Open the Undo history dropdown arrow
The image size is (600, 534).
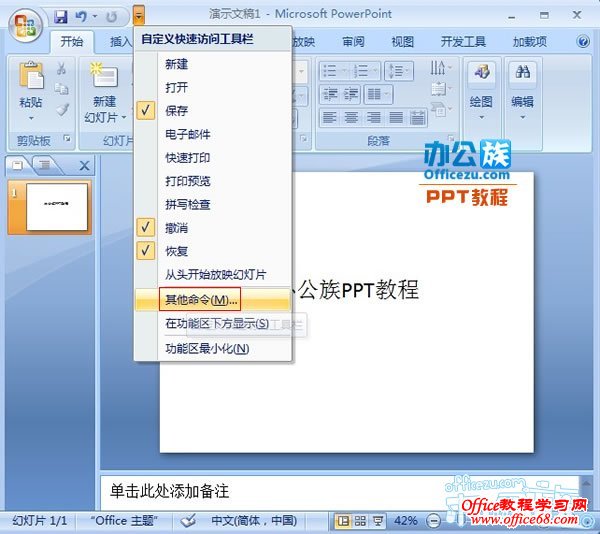(95, 16)
